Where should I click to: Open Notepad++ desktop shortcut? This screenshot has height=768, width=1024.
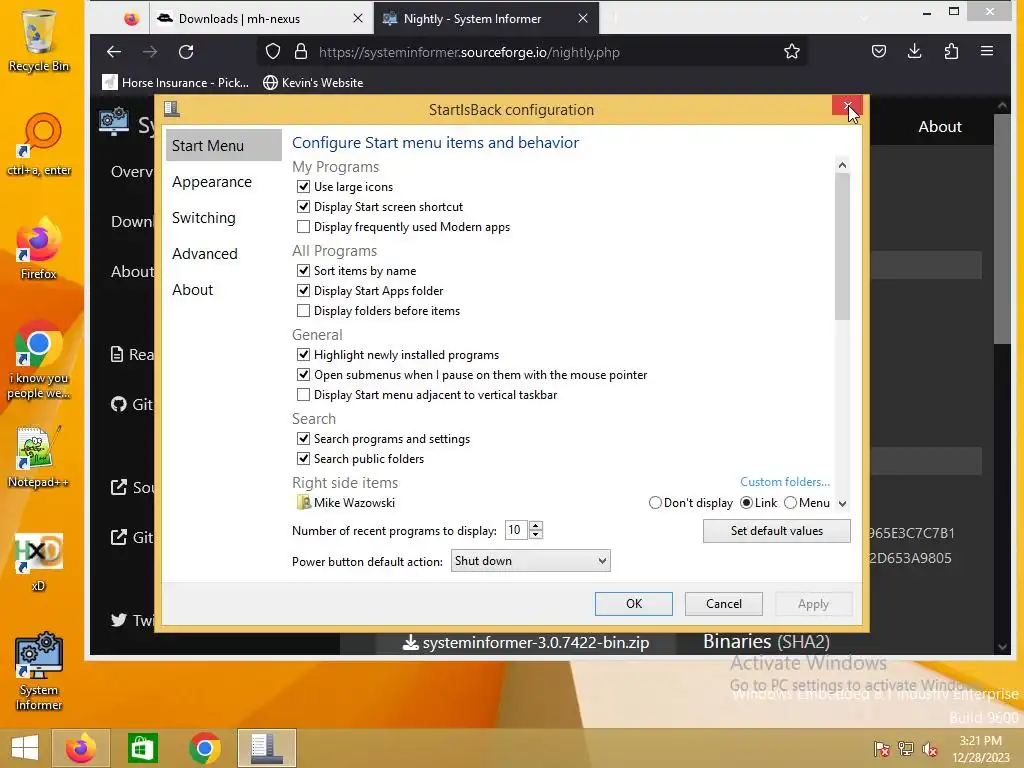click(39, 457)
